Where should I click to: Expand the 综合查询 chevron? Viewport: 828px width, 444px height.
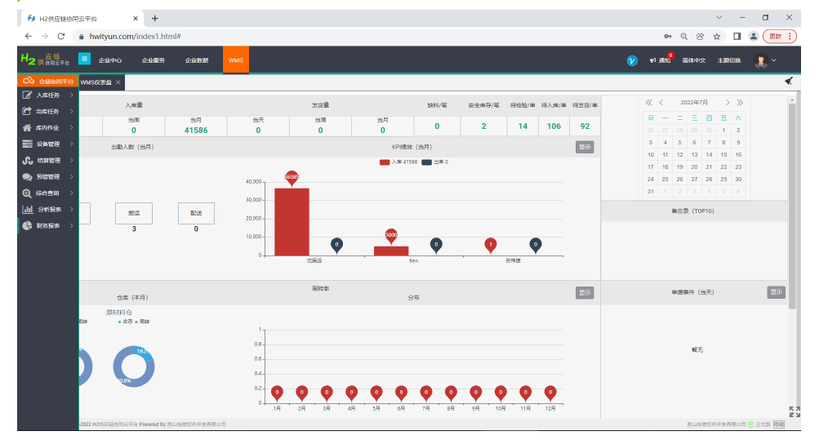[x=71, y=193]
